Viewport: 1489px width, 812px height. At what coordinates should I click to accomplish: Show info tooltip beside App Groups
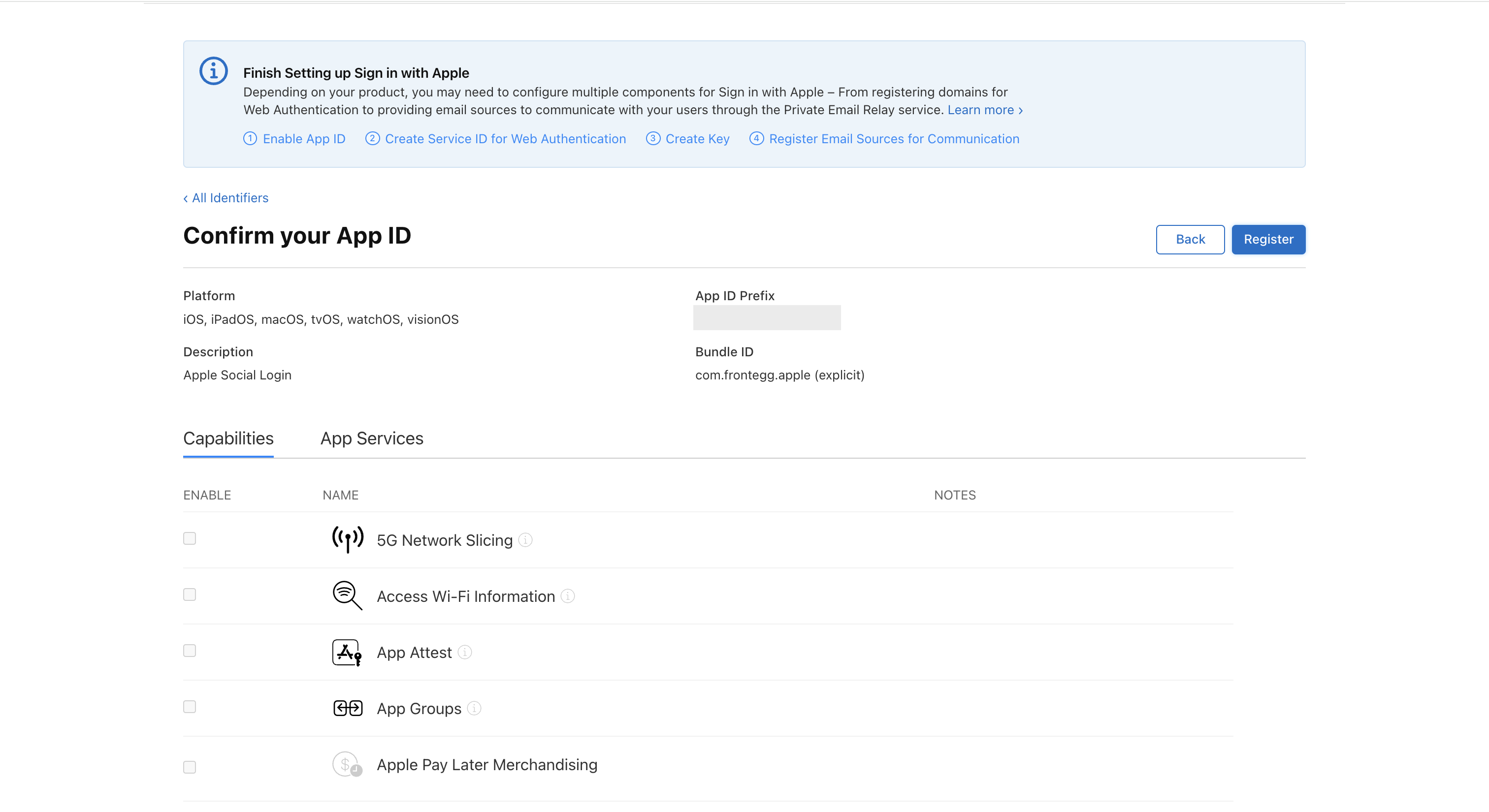point(474,708)
